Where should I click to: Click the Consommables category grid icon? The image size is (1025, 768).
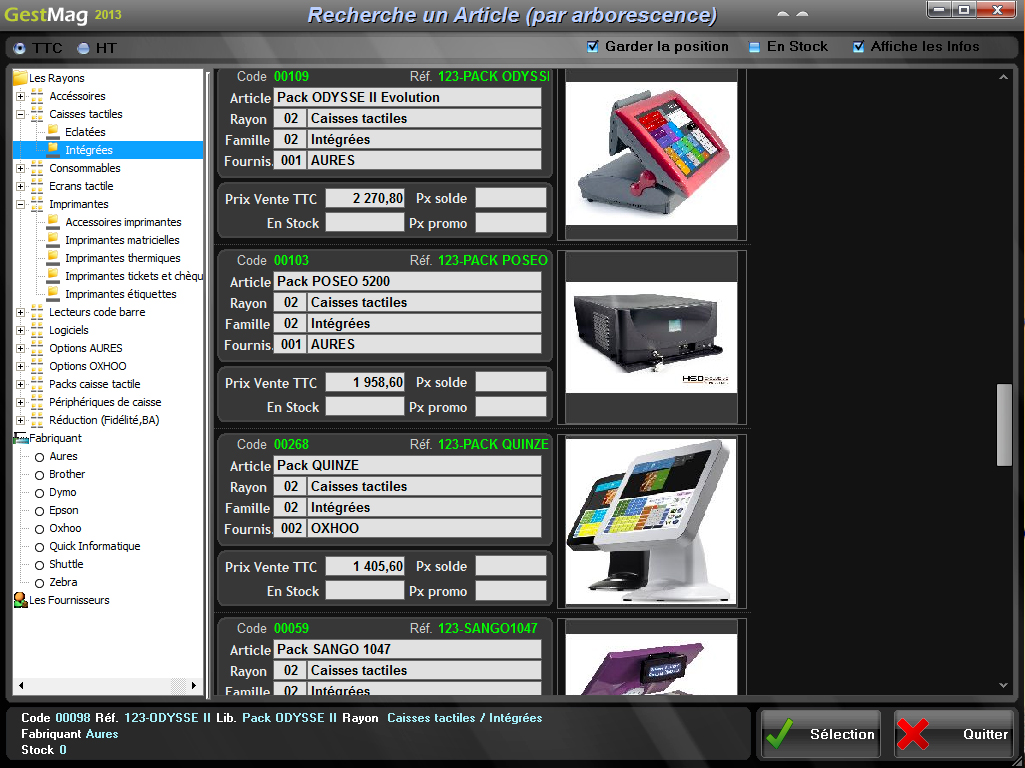(37, 168)
